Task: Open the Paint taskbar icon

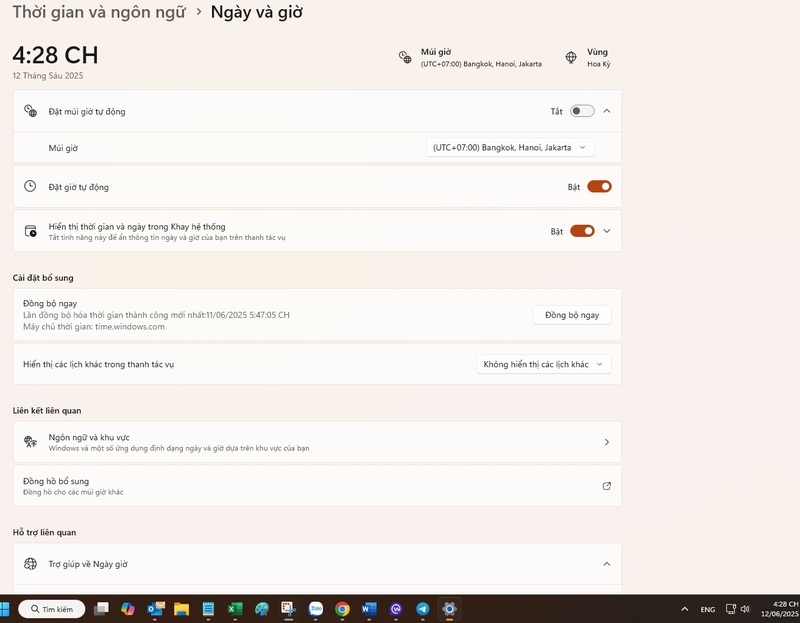Action: point(262,609)
